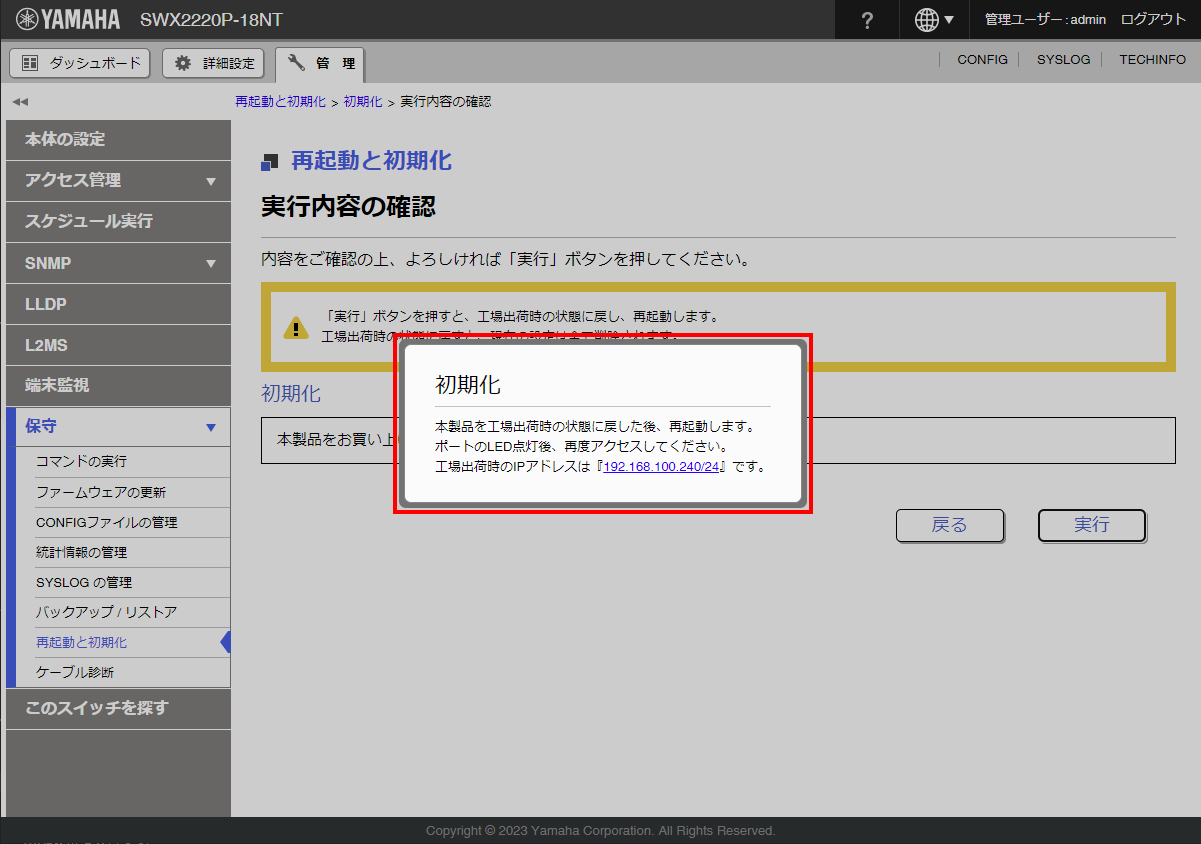
Task: Click the Yamaha logo
Action: pyautogui.click(x=68, y=20)
